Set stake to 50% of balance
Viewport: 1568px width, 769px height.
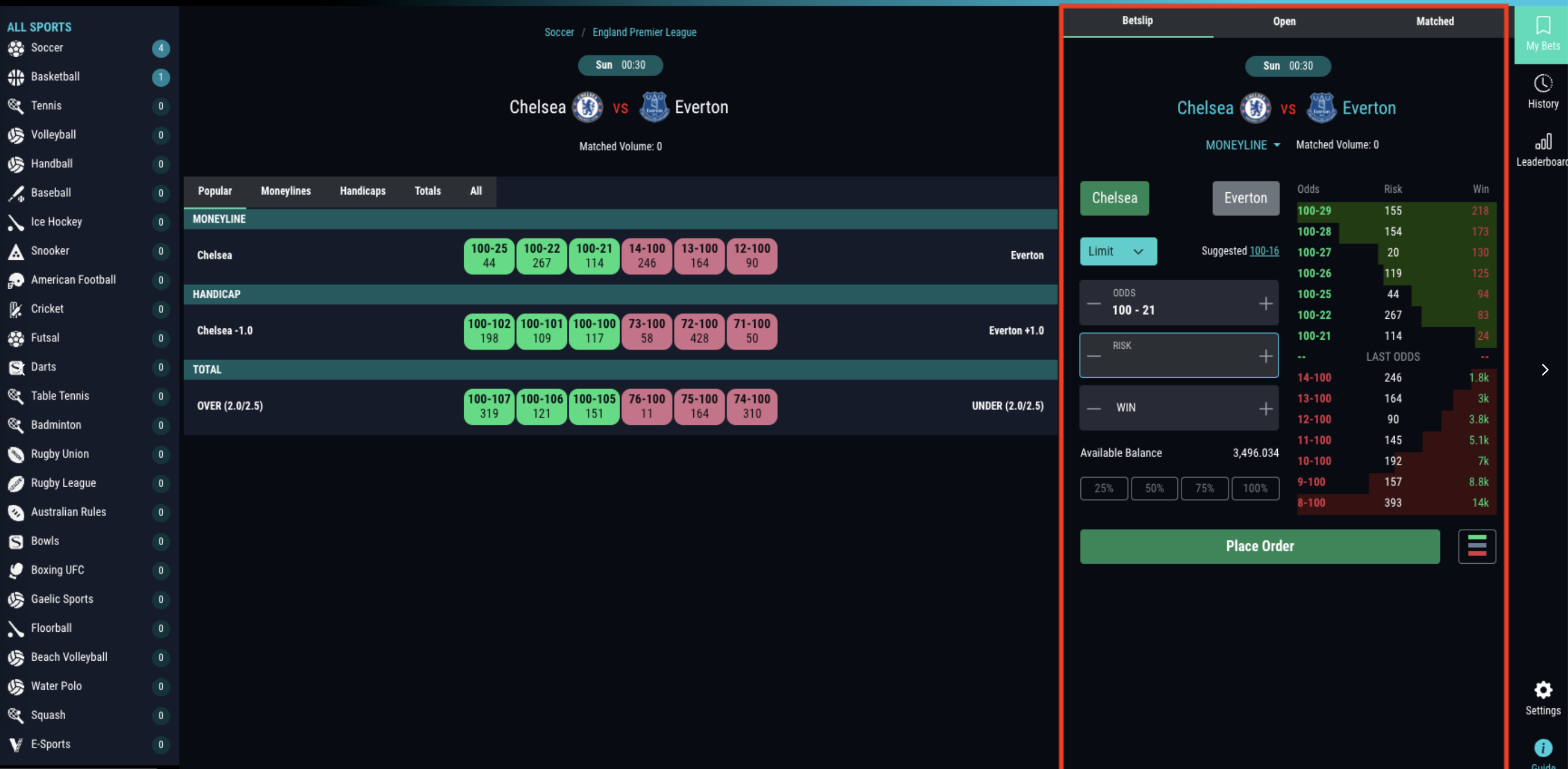point(1154,488)
